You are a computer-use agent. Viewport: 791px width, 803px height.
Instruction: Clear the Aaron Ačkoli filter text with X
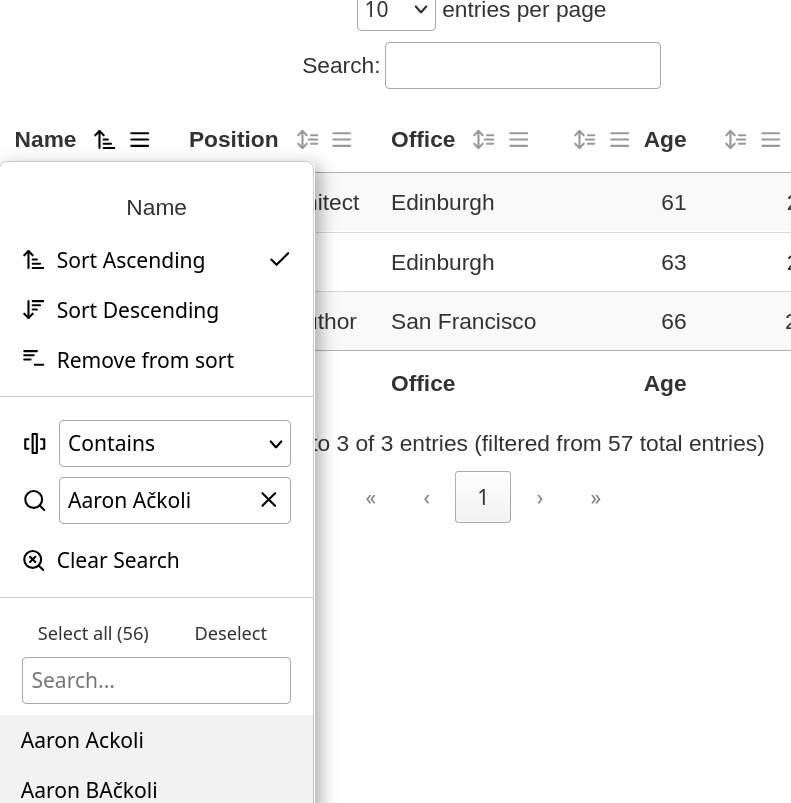269,500
